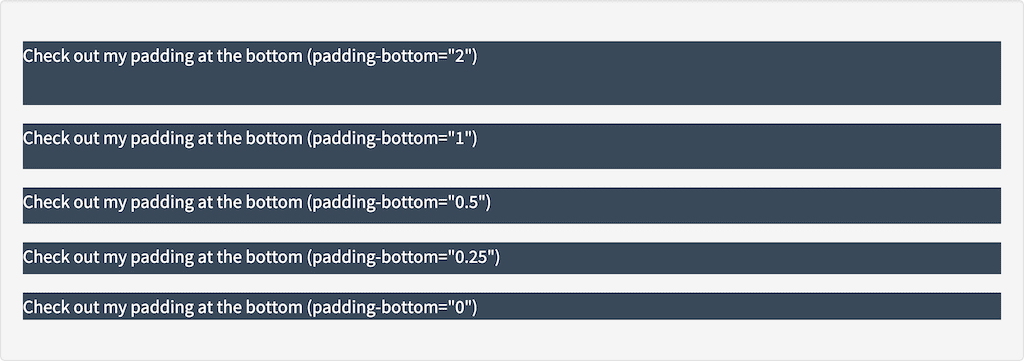Click the padding-bottom="0.5" dark box
Image resolution: width=1024 pixels, height=361 pixels.
(x=511, y=206)
